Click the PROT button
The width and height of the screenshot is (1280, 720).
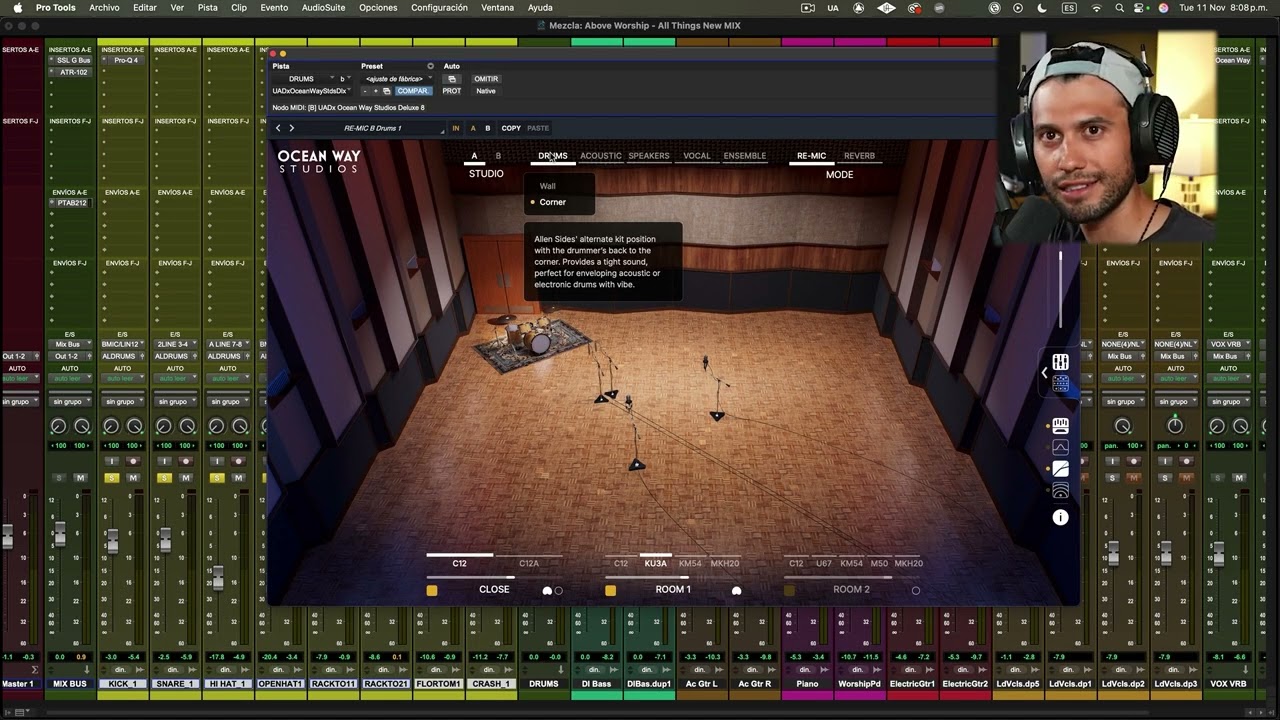452,91
